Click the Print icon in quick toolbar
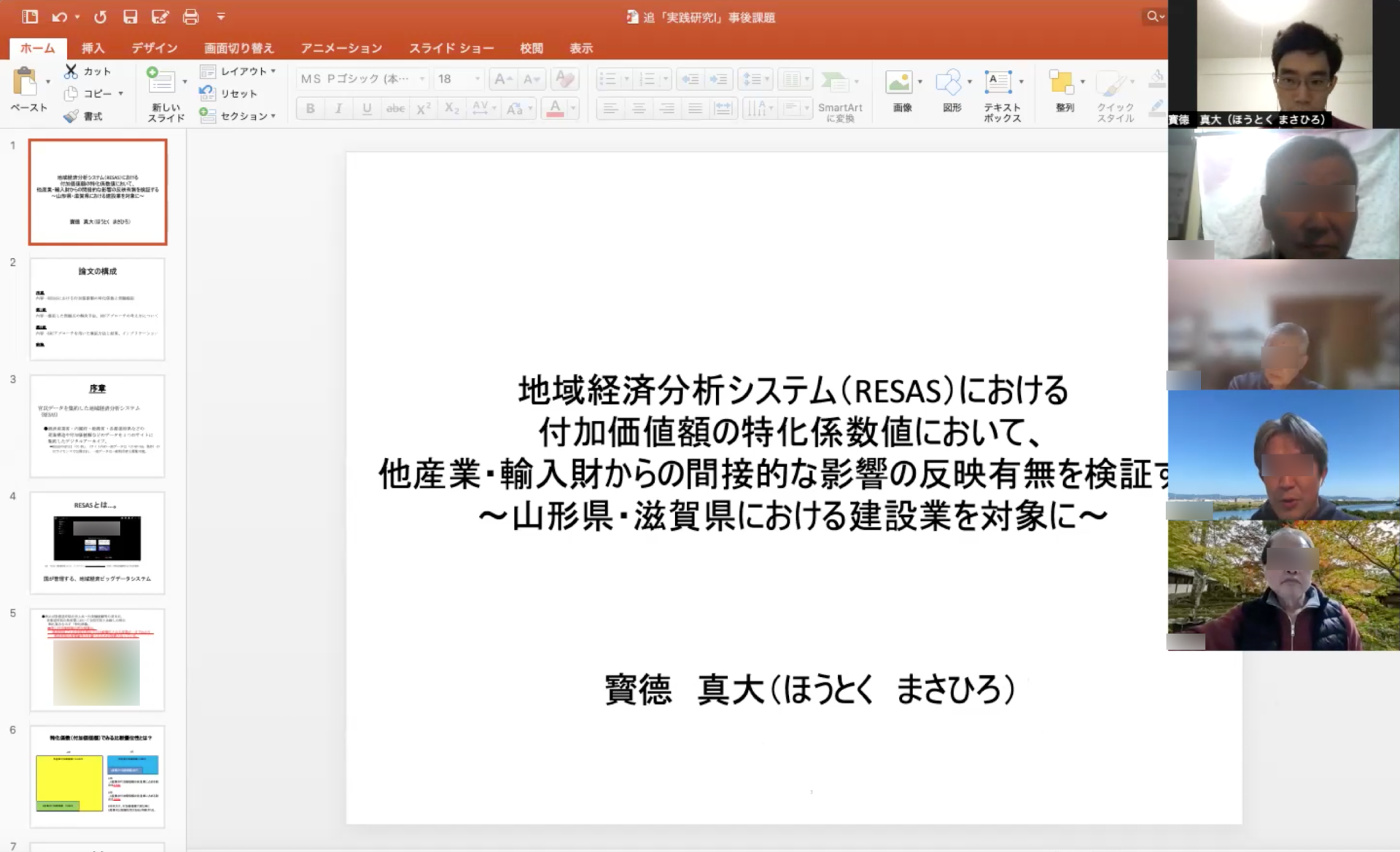 point(190,17)
